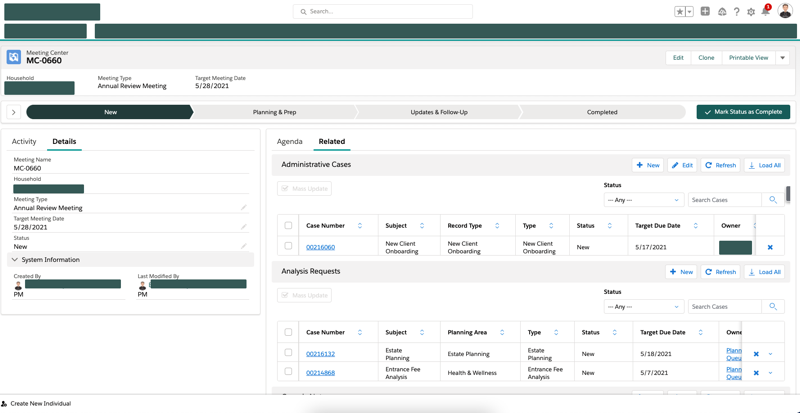The height and width of the screenshot is (413, 800).
Task: Open the help question mark icon
Action: click(737, 12)
